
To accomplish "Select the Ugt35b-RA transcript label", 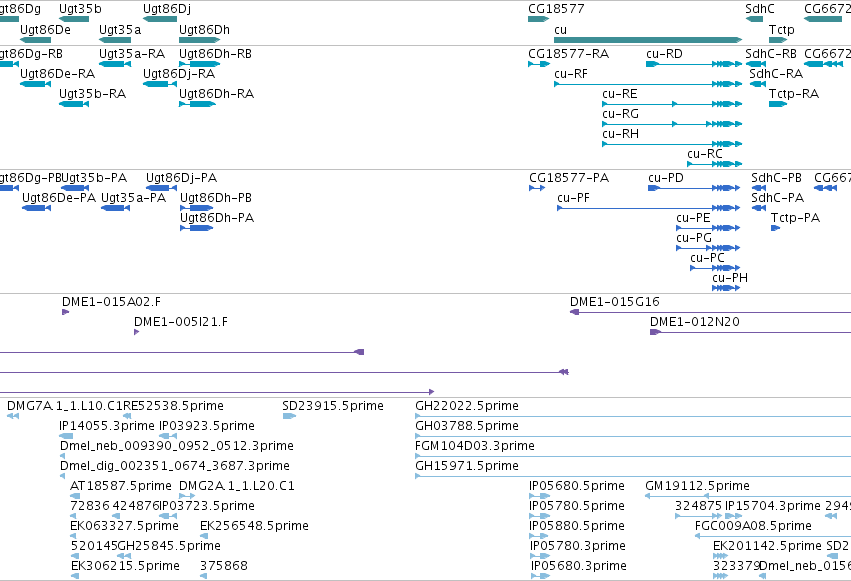I will pos(93,94).
